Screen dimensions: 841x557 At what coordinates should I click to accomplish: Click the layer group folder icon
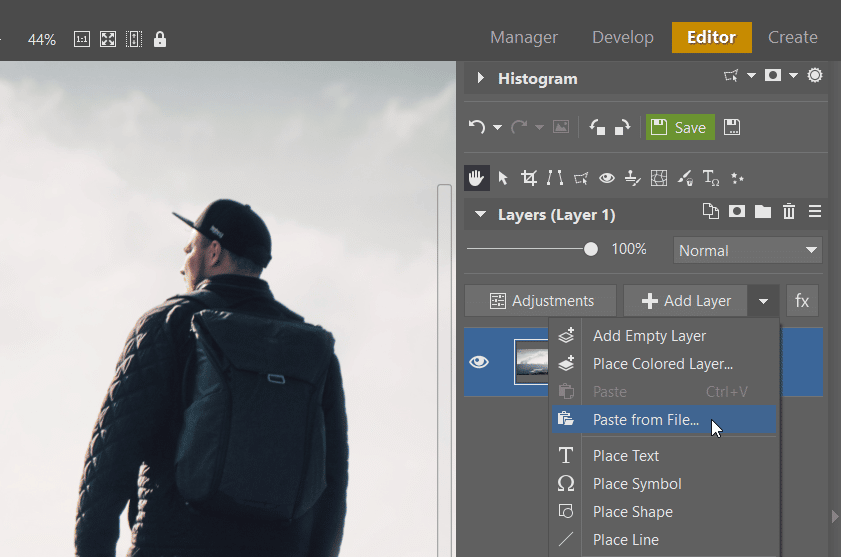point(763,212)
